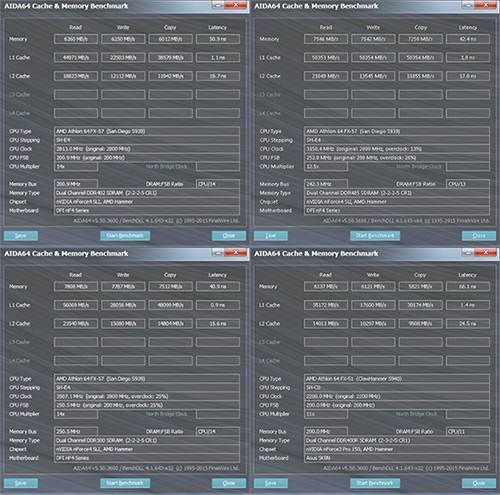The height and width of the screenshot is (495, 500).
Task: Click the 6012 MB/s memory copy value
Action: coord(171,39)
